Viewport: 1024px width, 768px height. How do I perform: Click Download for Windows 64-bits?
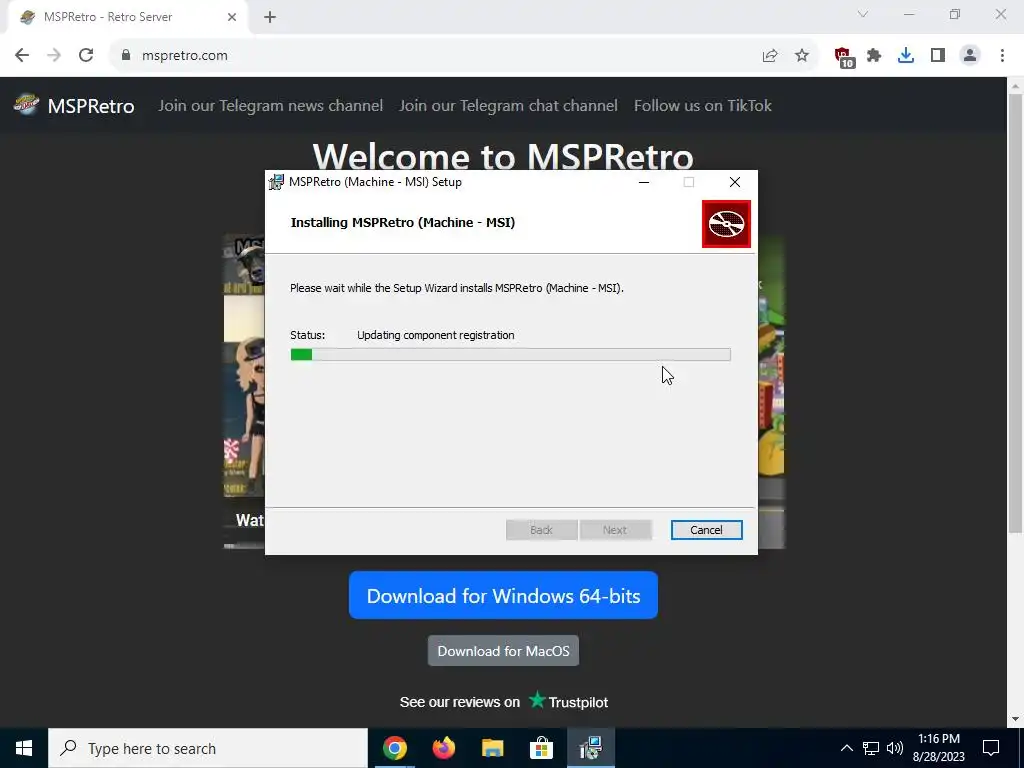coord(503,595)
